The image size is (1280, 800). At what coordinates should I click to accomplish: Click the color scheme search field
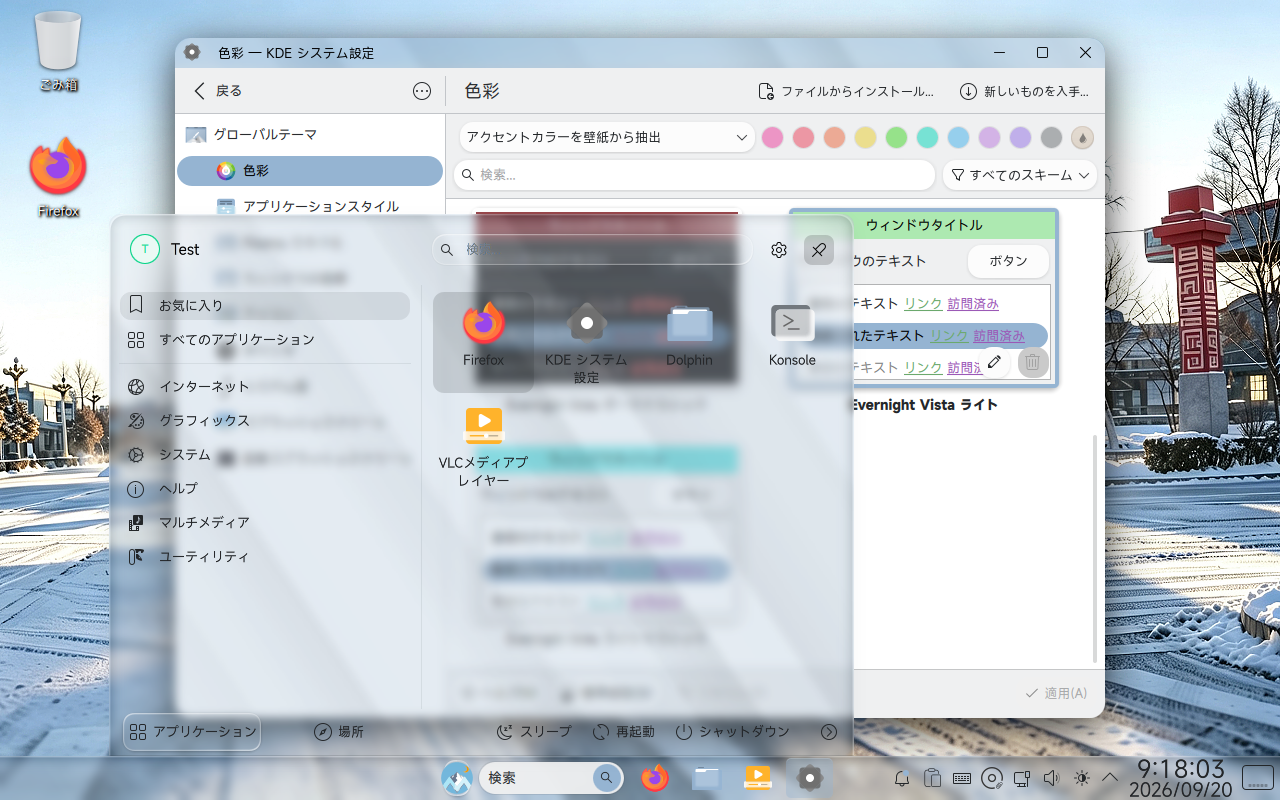click(x=695, y=175)
